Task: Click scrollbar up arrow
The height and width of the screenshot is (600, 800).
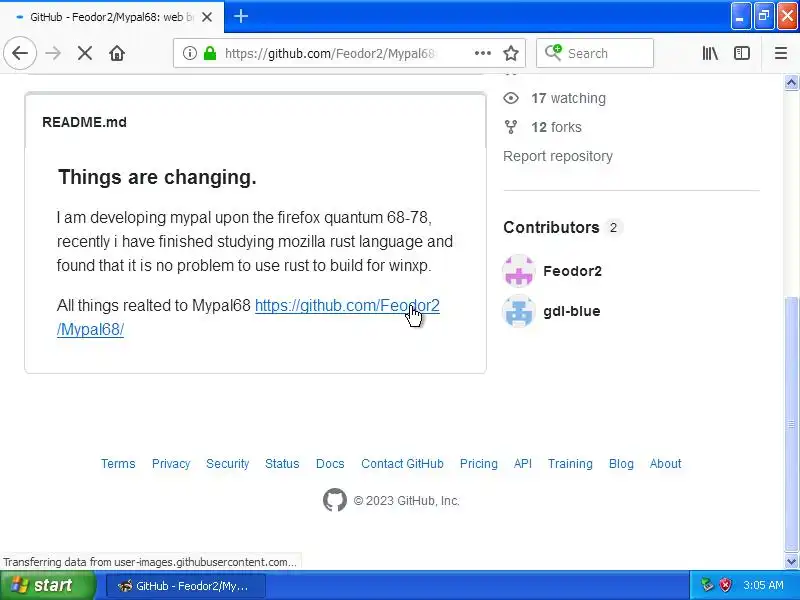Action: [791, 82]
